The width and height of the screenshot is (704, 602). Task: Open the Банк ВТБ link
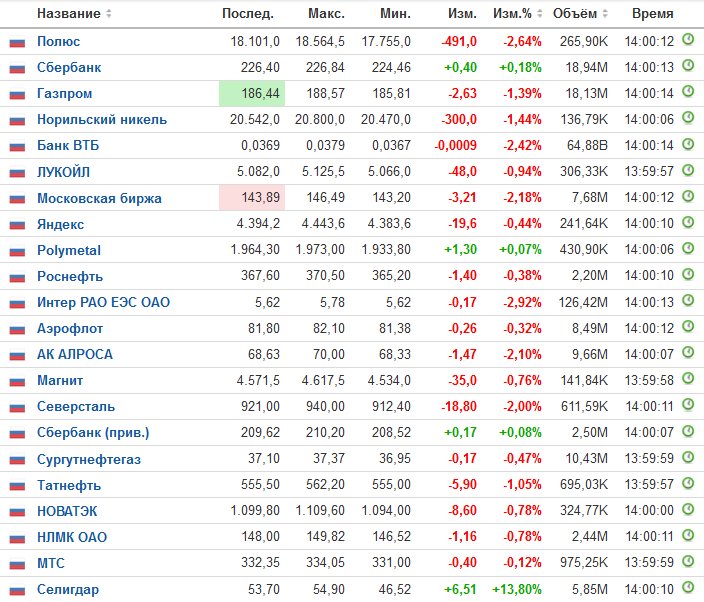[x=68, y=145]
